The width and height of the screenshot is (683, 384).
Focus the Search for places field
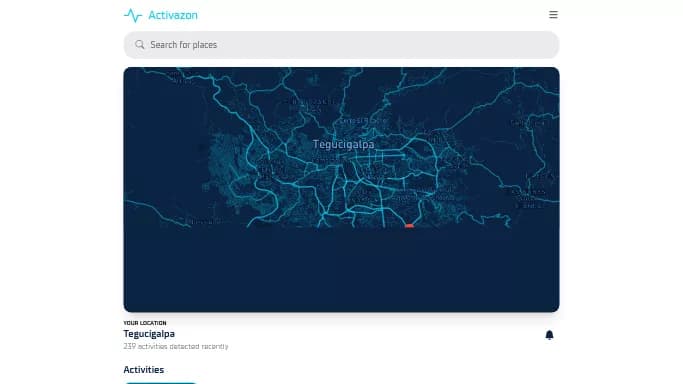tap(342, 45)
